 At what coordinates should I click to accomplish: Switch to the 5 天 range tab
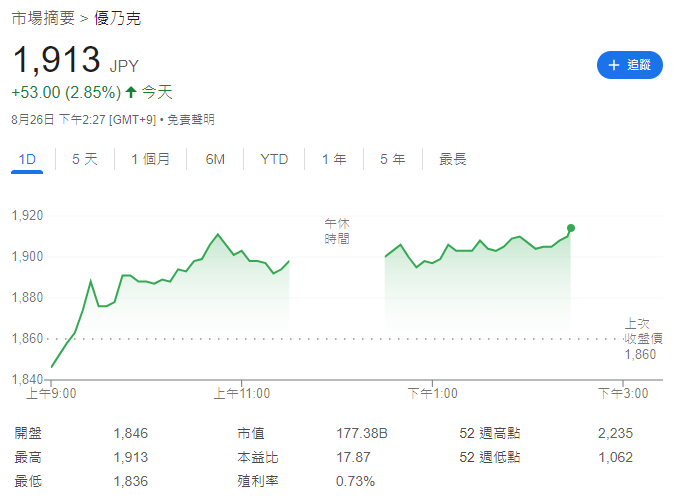click(85, 159)
